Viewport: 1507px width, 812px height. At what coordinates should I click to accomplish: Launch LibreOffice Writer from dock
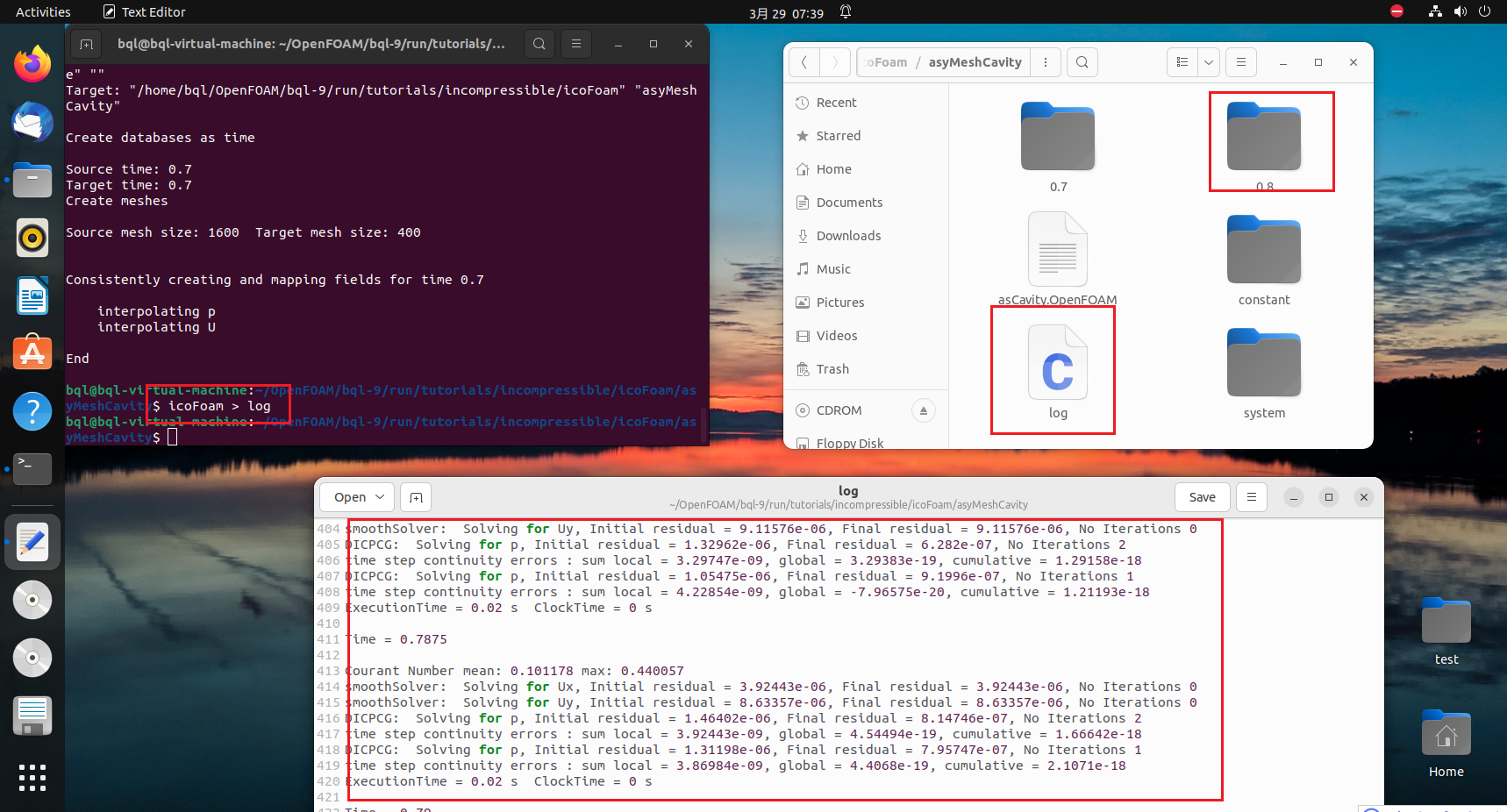pos(32,296)
